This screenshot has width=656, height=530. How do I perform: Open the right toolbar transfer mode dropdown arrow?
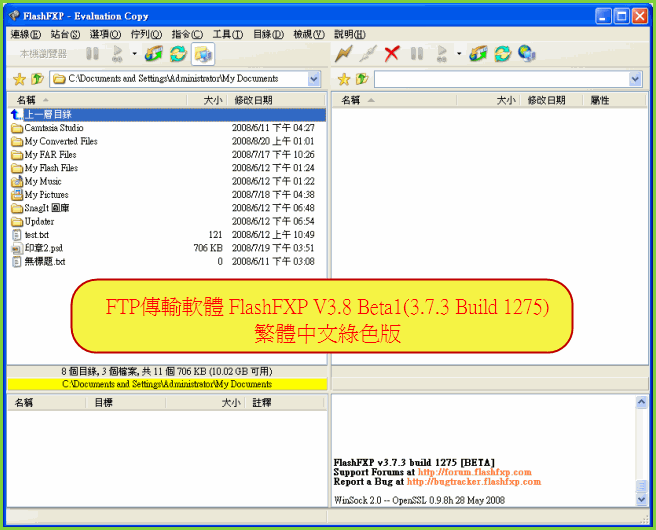click(459, 54)
